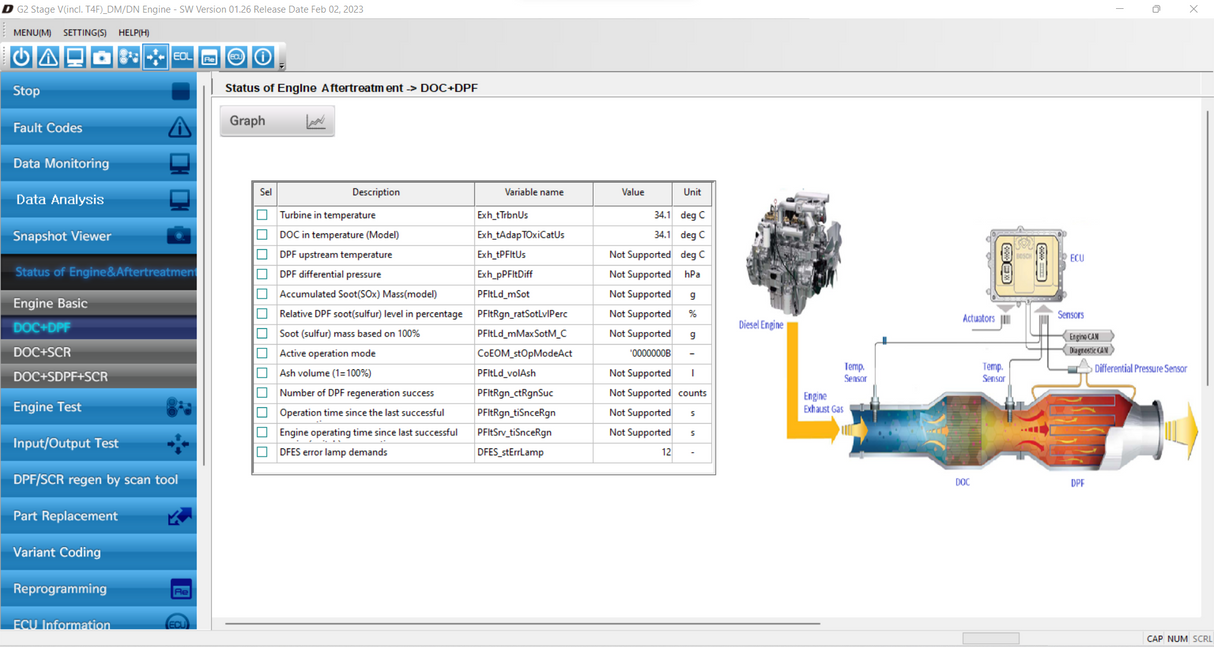Click the Snapshot camera icon

pyautogui.click(x=102, y=57)
